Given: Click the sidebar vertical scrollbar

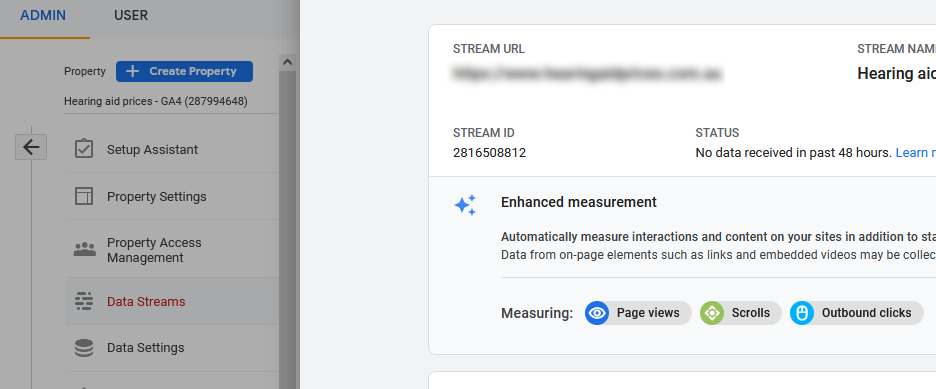Looking at the screenshot, I should pos(287,230).
